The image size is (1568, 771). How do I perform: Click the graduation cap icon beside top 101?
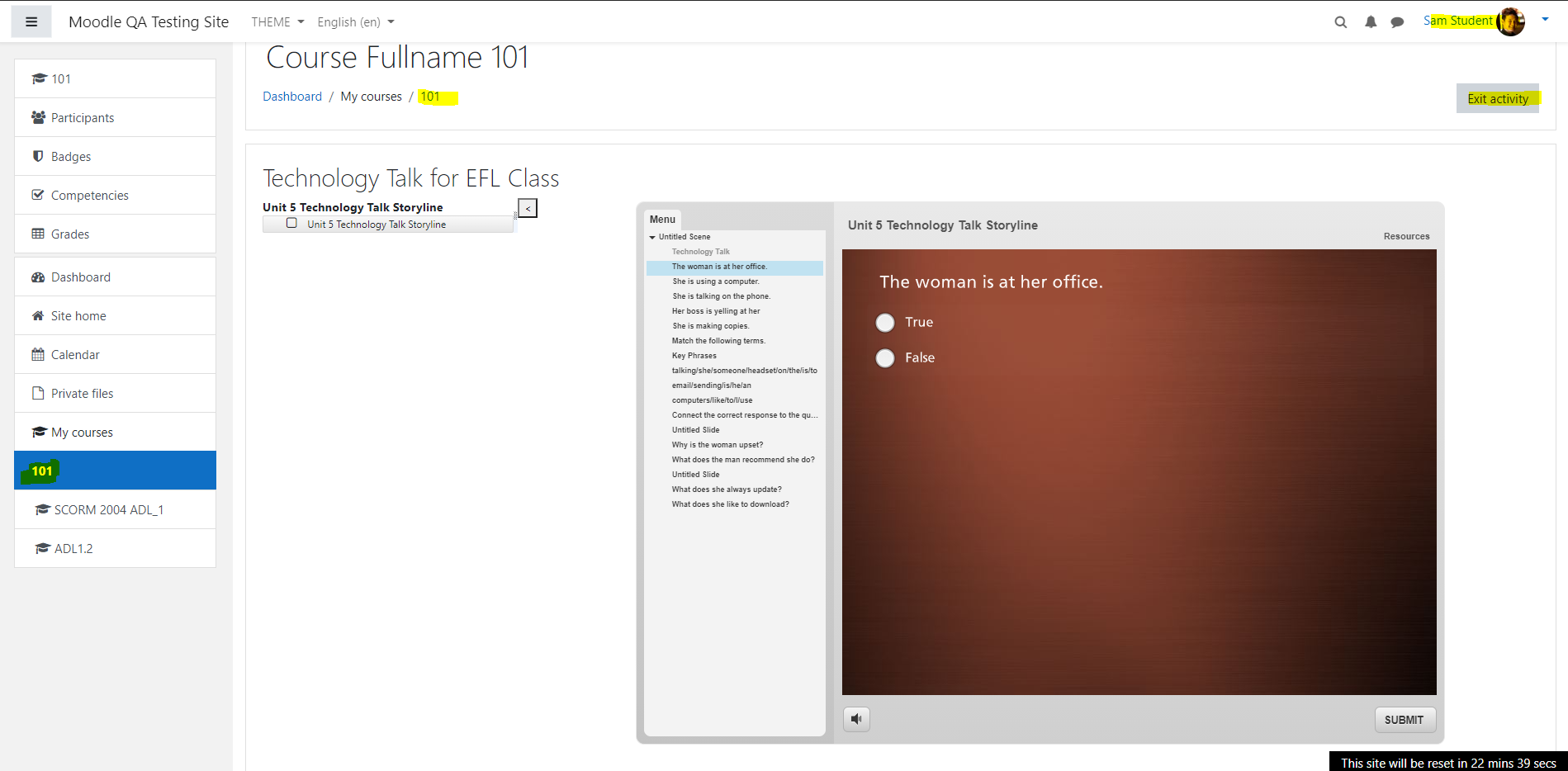tap(39, 78)
